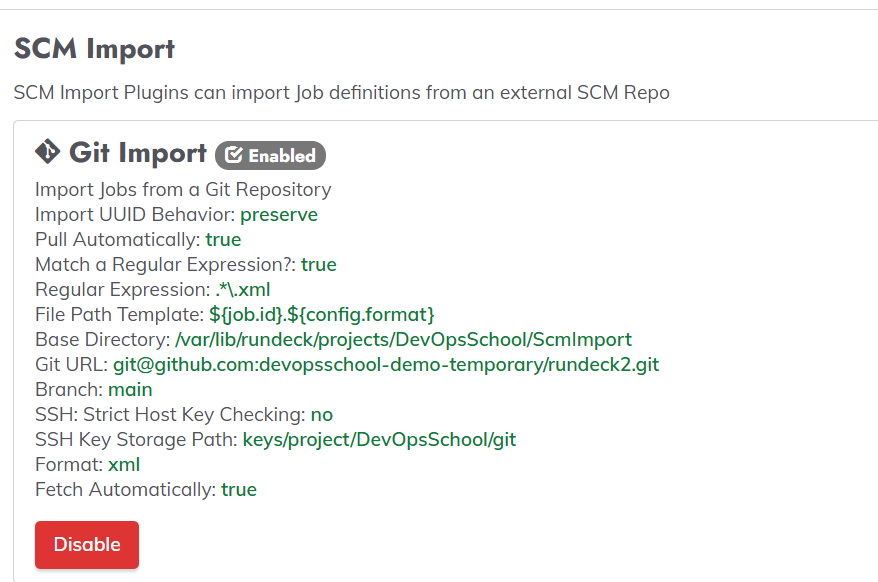Click the File Path Template value
878x582 pixels.
pyautogui.click(x=322, y=314)
